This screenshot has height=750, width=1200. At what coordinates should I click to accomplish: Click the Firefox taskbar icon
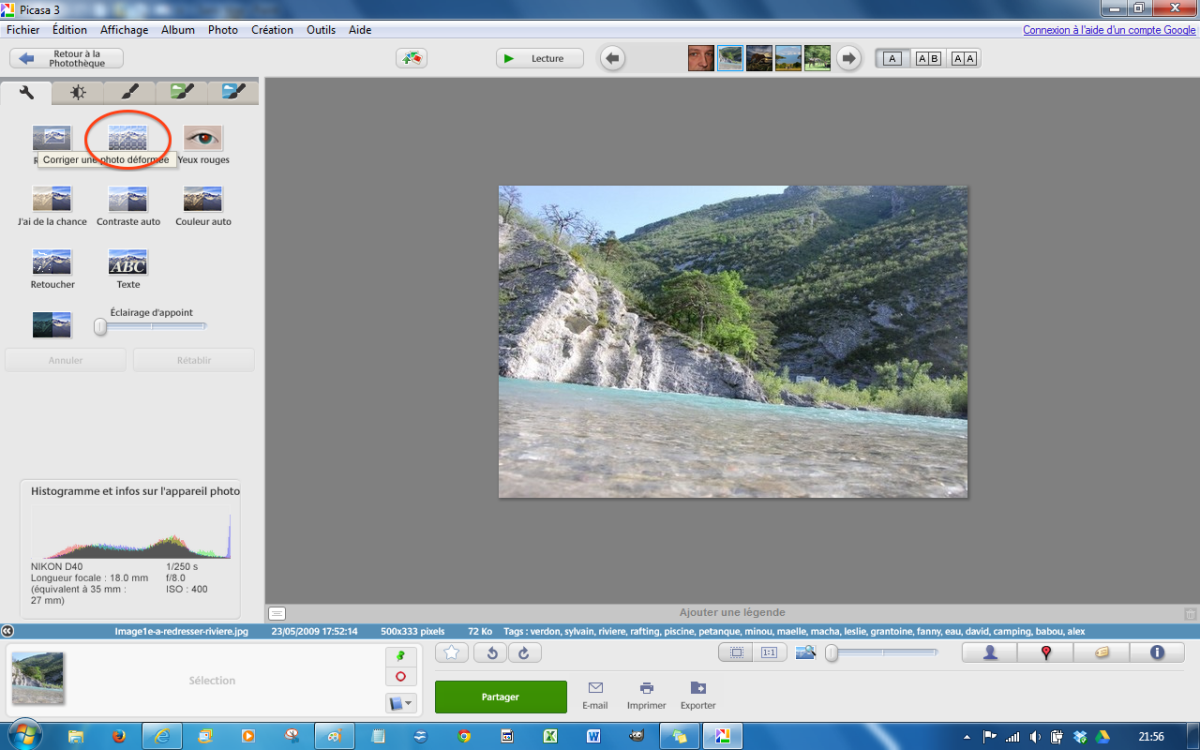pos(120,736)
